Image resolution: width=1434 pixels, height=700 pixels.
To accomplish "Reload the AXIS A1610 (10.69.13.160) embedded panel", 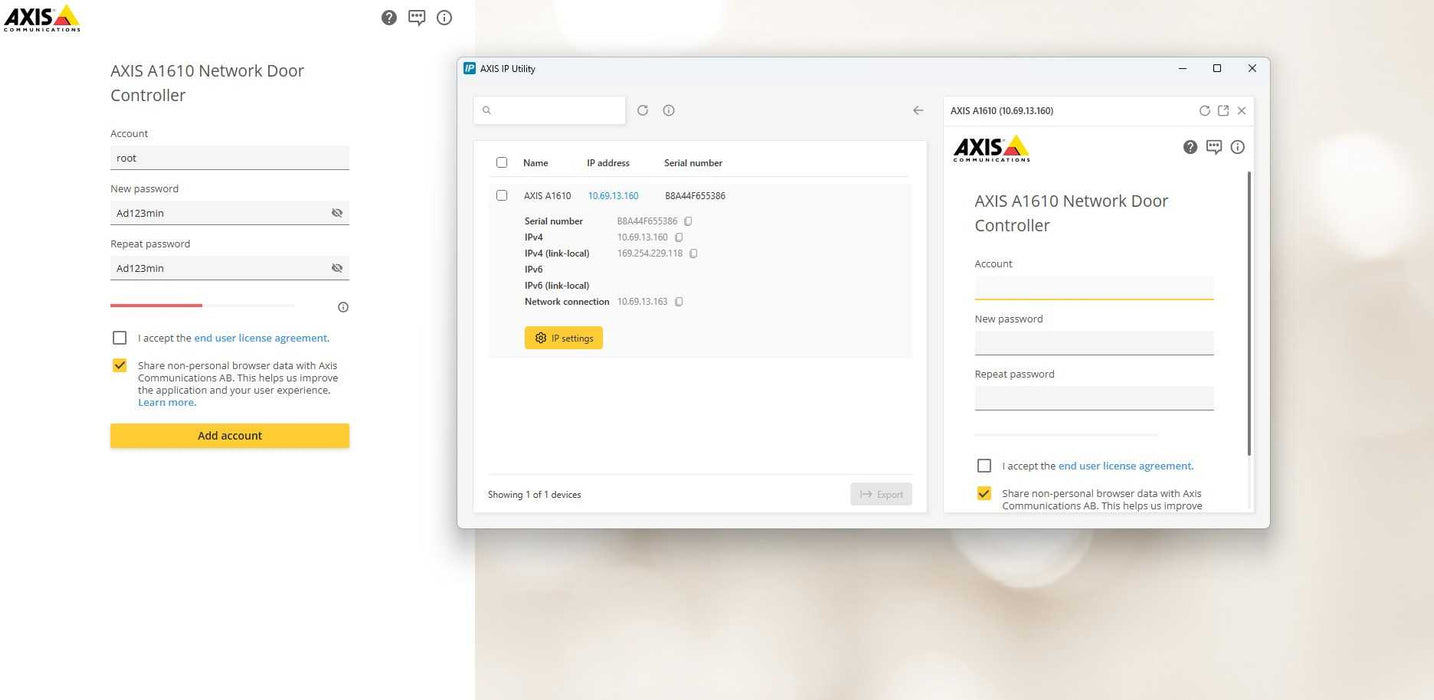I will click(1205, 111).
